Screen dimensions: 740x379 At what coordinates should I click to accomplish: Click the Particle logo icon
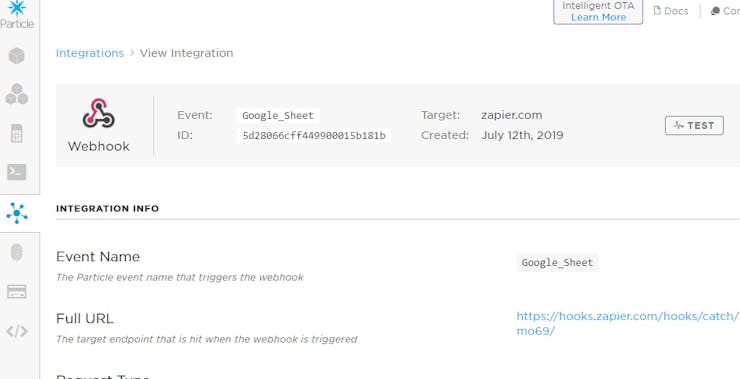click(17, 8)
